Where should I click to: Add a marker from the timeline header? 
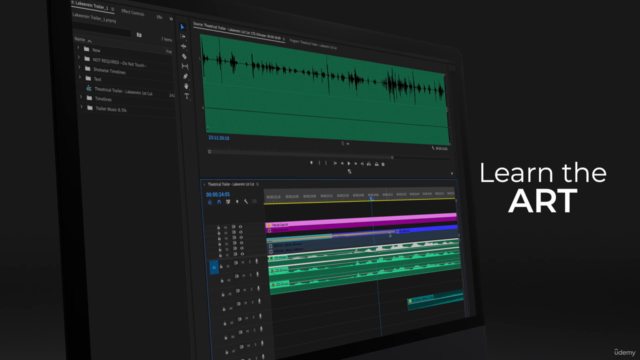237,202
